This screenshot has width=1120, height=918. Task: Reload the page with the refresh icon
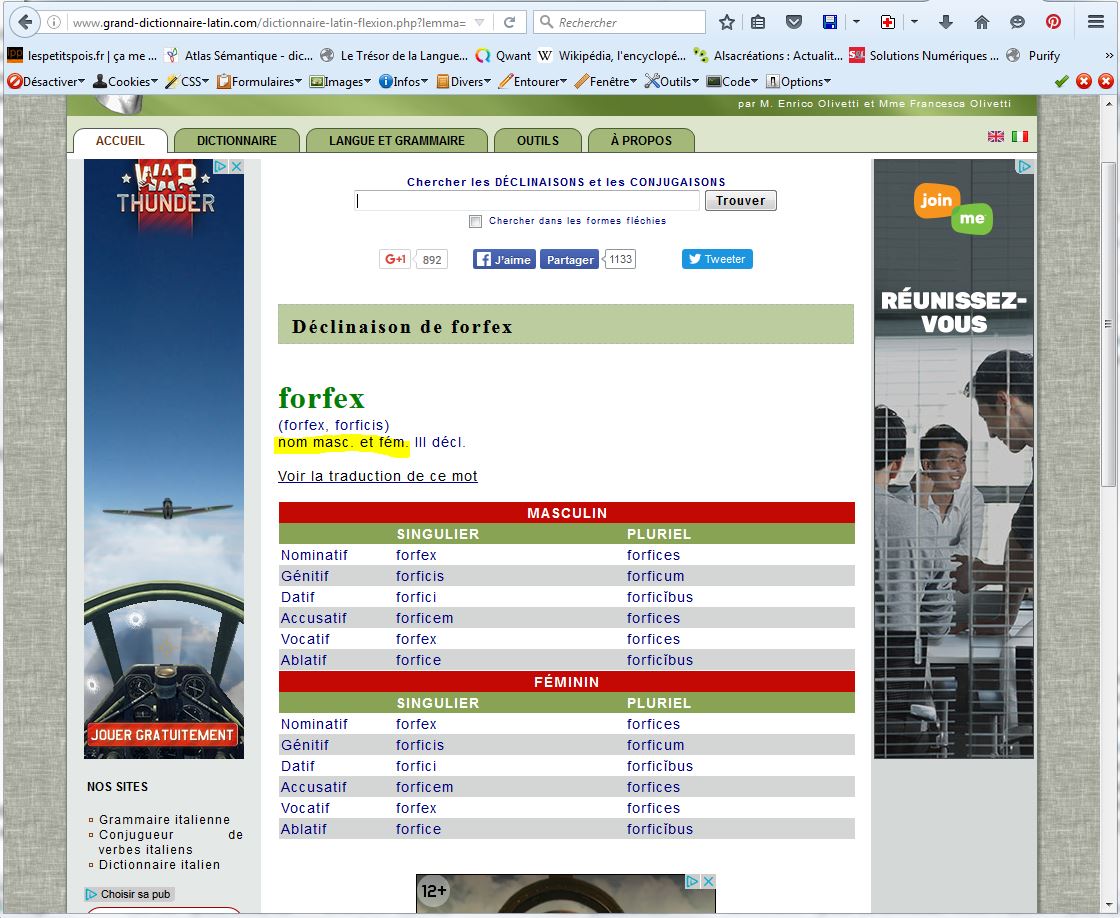(x=509, y=22)
